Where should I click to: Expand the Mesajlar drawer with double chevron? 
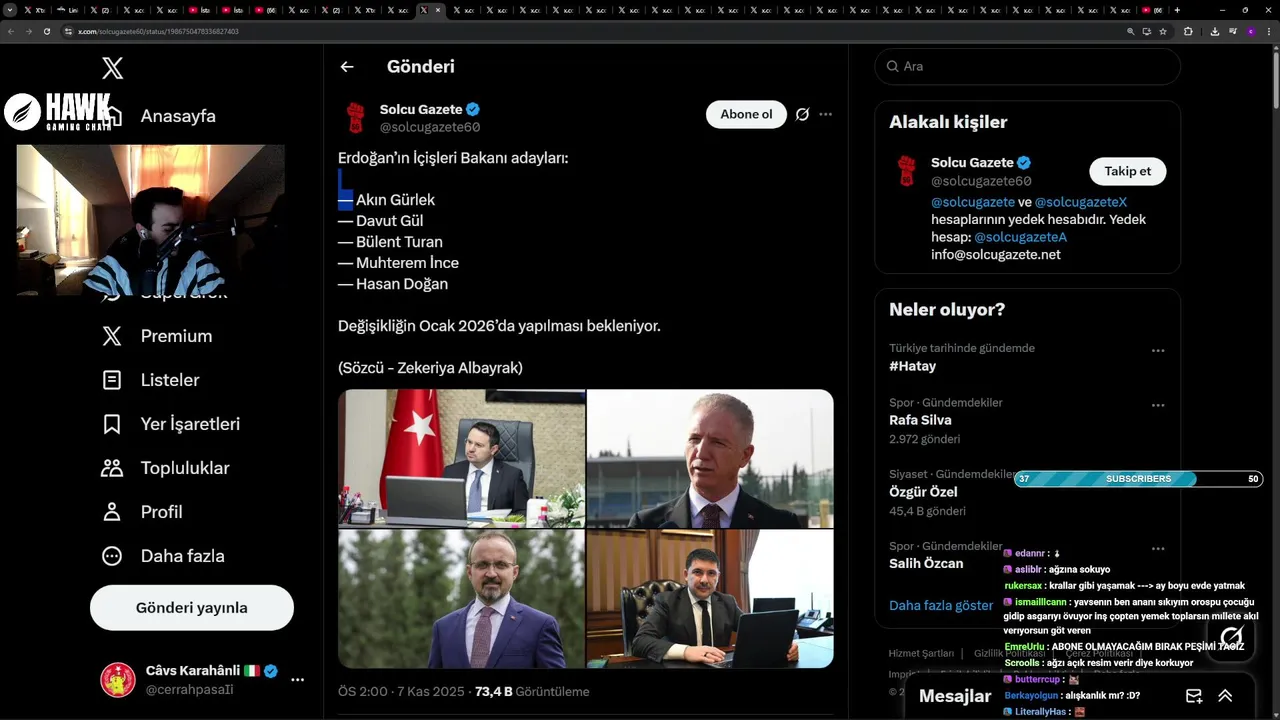tap(1225, 696)
